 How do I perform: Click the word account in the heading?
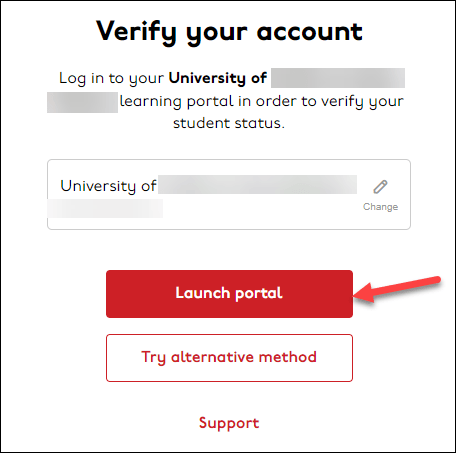coord(310,32)
